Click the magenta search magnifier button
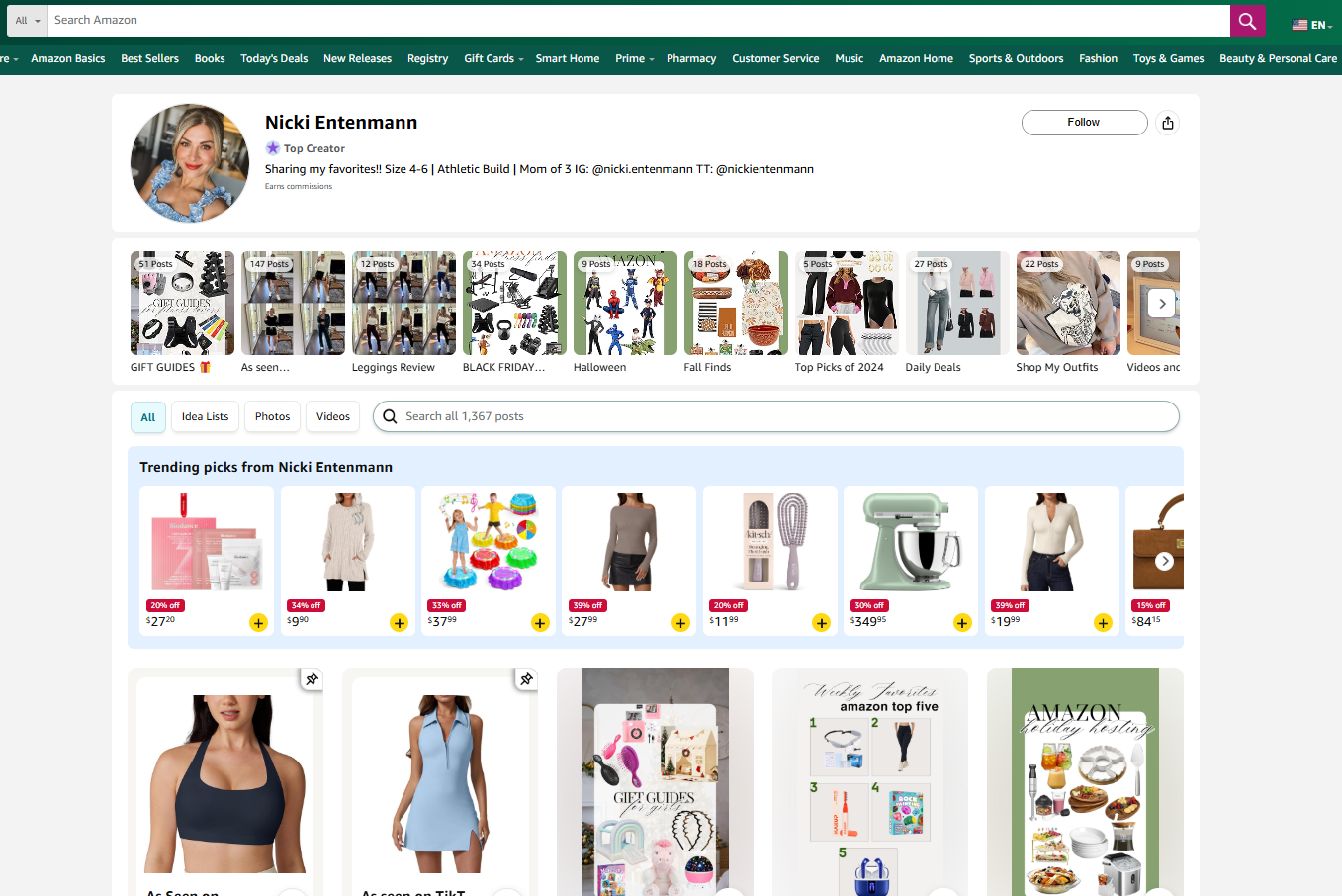Screen dimensions: 1342x896 click(x=1247, y=21)
